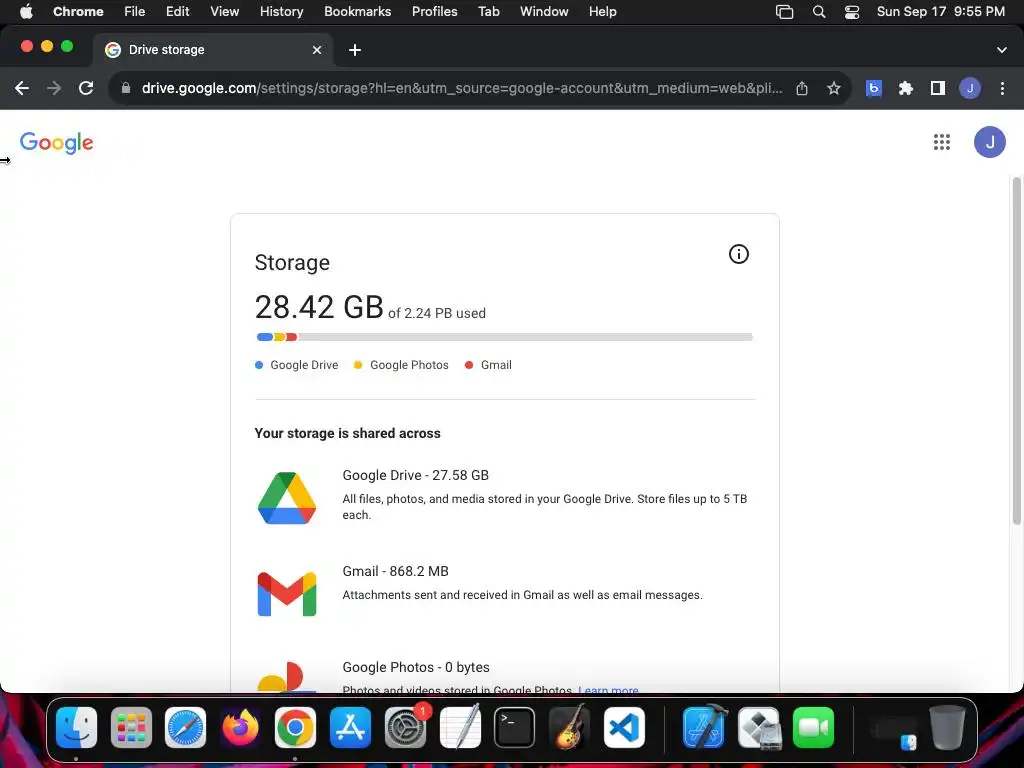The image size is (1024, 768).
Task: Click the Google logo
Action: 57,142
